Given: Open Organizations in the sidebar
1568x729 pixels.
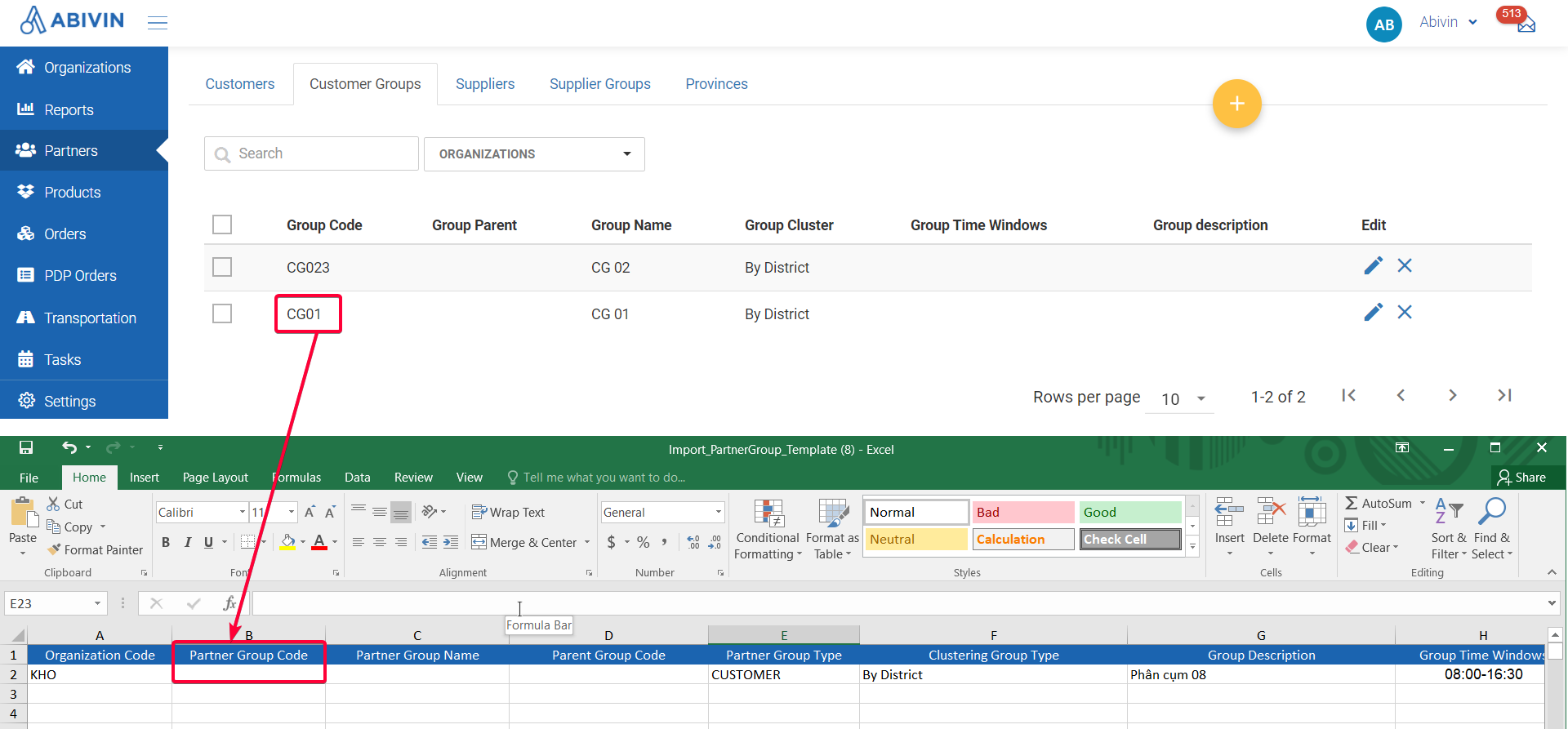Looking at the screenshot, I should [x=84, y=67].
